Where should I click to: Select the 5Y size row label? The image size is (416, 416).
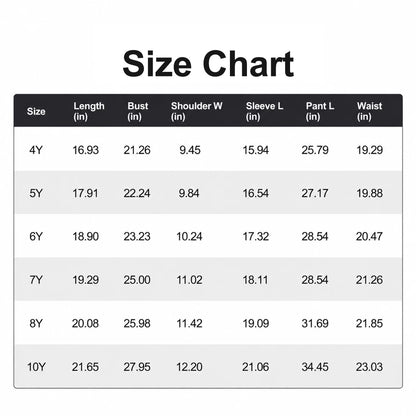point(36,193)
